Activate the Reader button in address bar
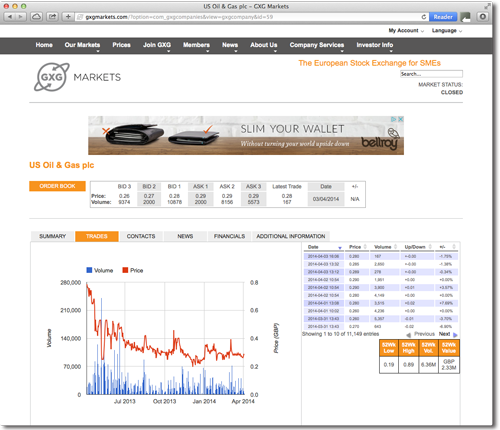The height and width of the screenshot is (430, 500). 443,17
